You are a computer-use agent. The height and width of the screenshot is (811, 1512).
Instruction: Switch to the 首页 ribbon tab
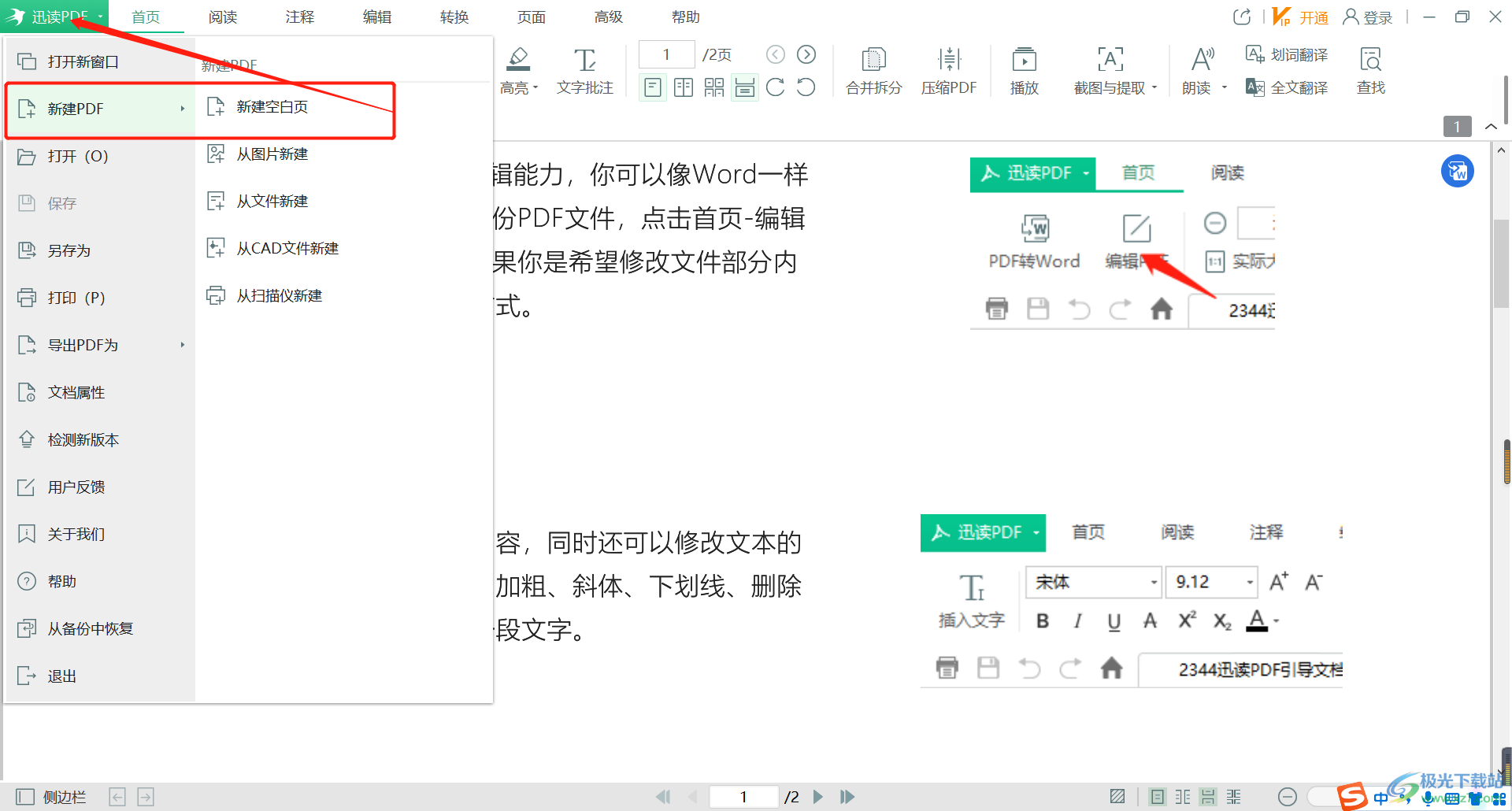(146, 17)
